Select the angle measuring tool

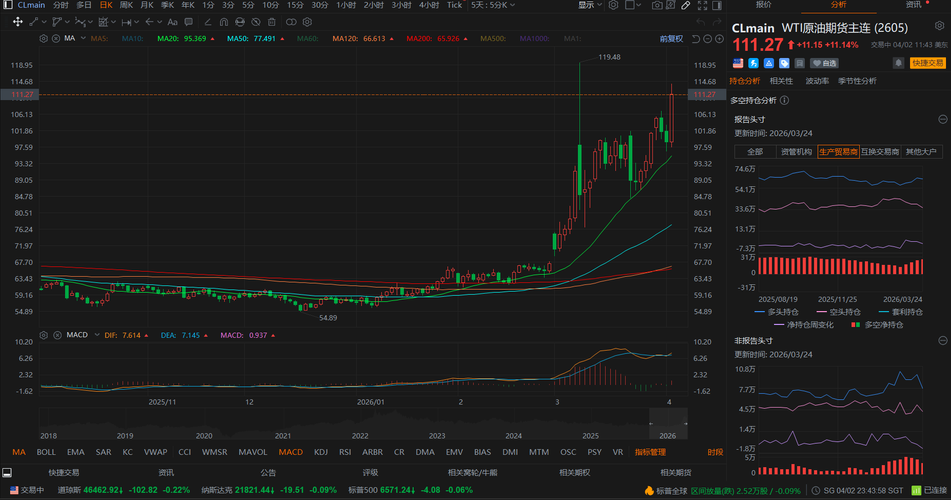(208, 22)
